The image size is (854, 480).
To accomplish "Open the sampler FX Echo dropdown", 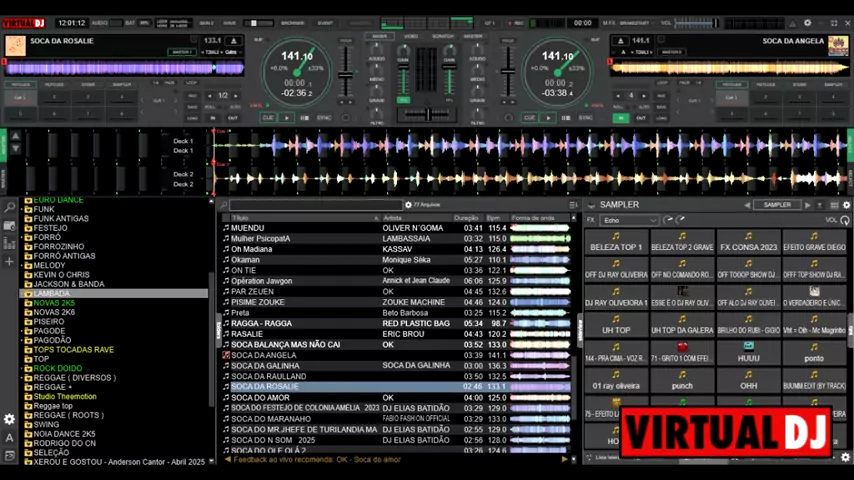I will point(629,220).
